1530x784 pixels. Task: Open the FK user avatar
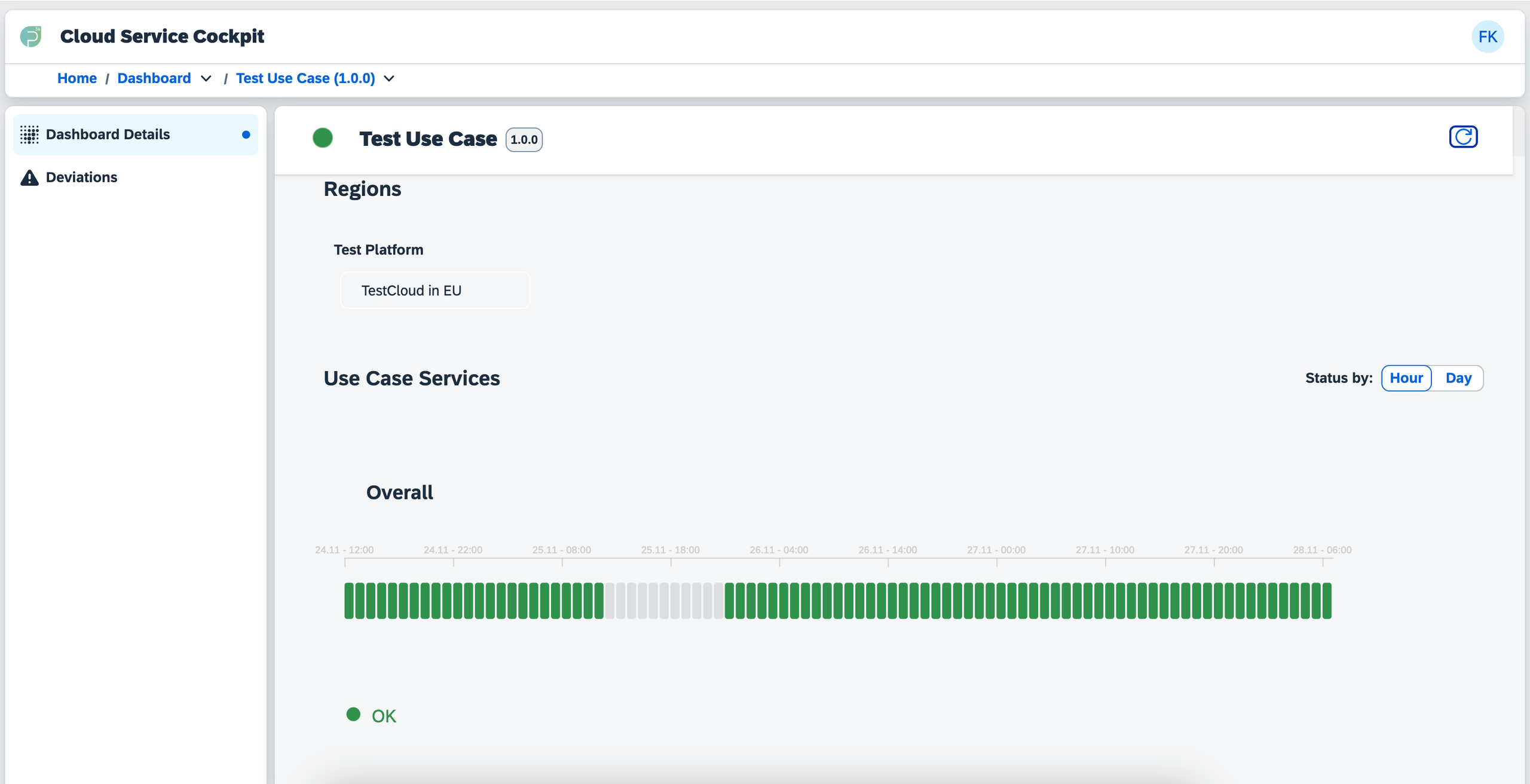coord(1489,36)
